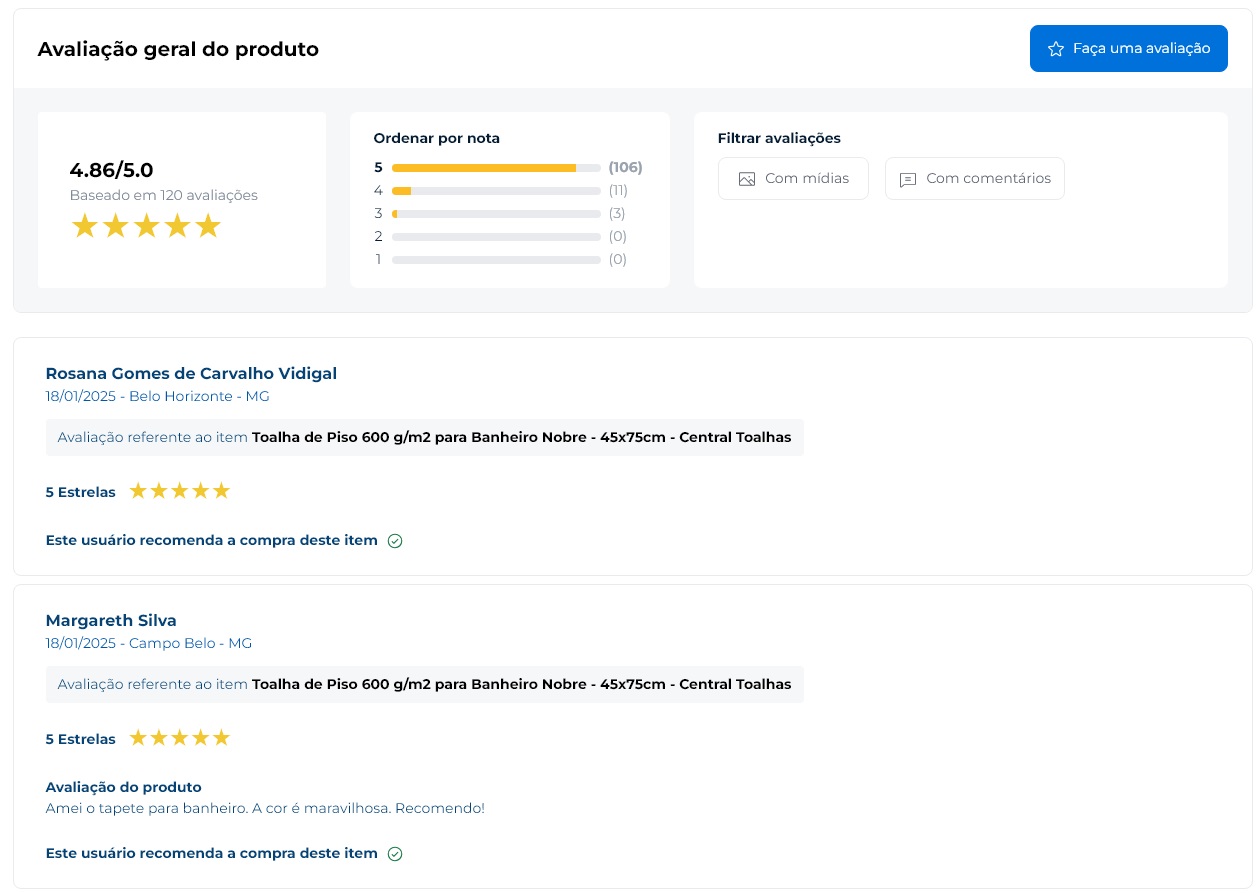Viewport: 1258px width, 893px height.
Task: Click 'Baseado em 120 avaliações' text
Action: [164, 195]
